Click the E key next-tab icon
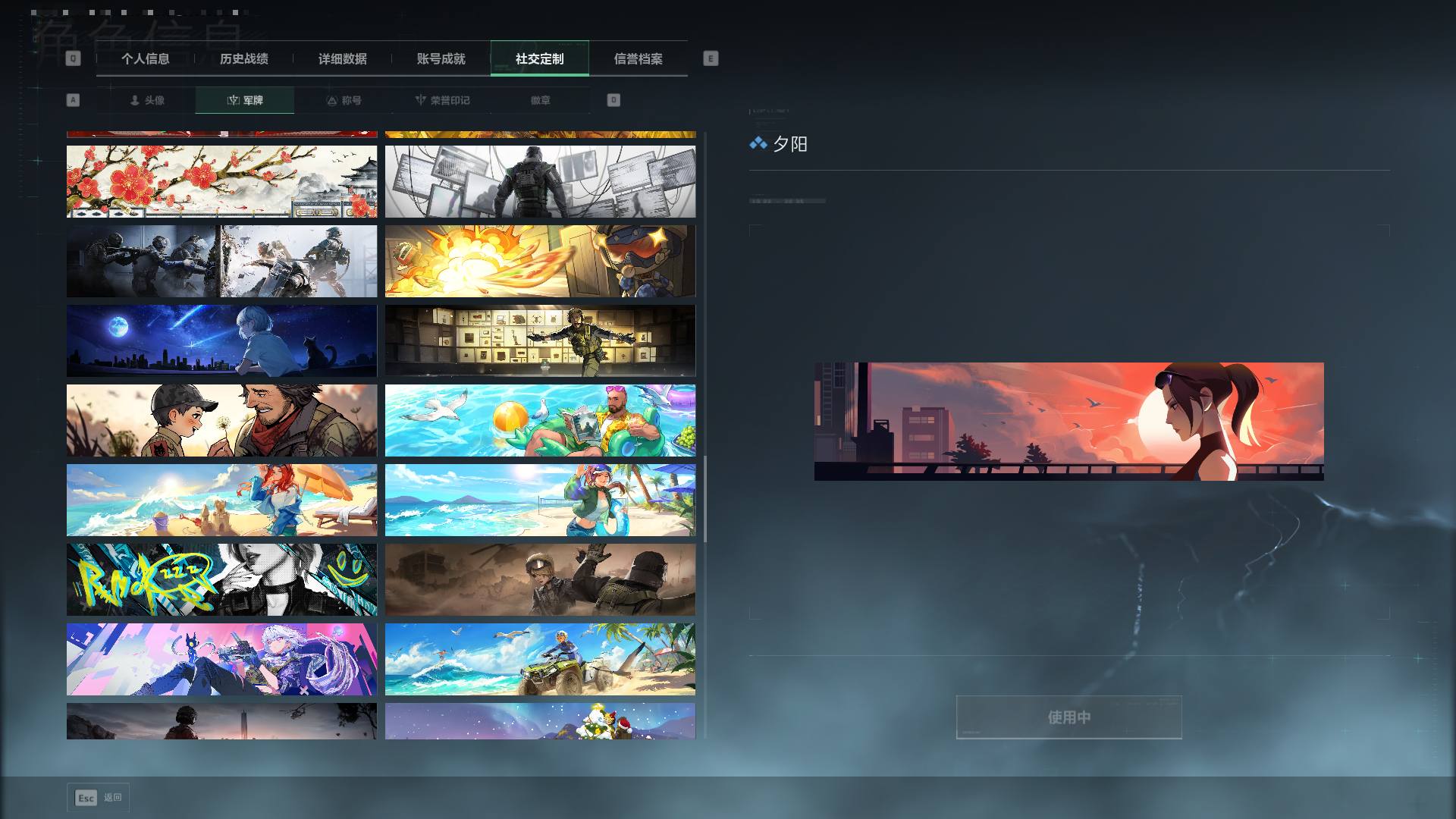 711,58
